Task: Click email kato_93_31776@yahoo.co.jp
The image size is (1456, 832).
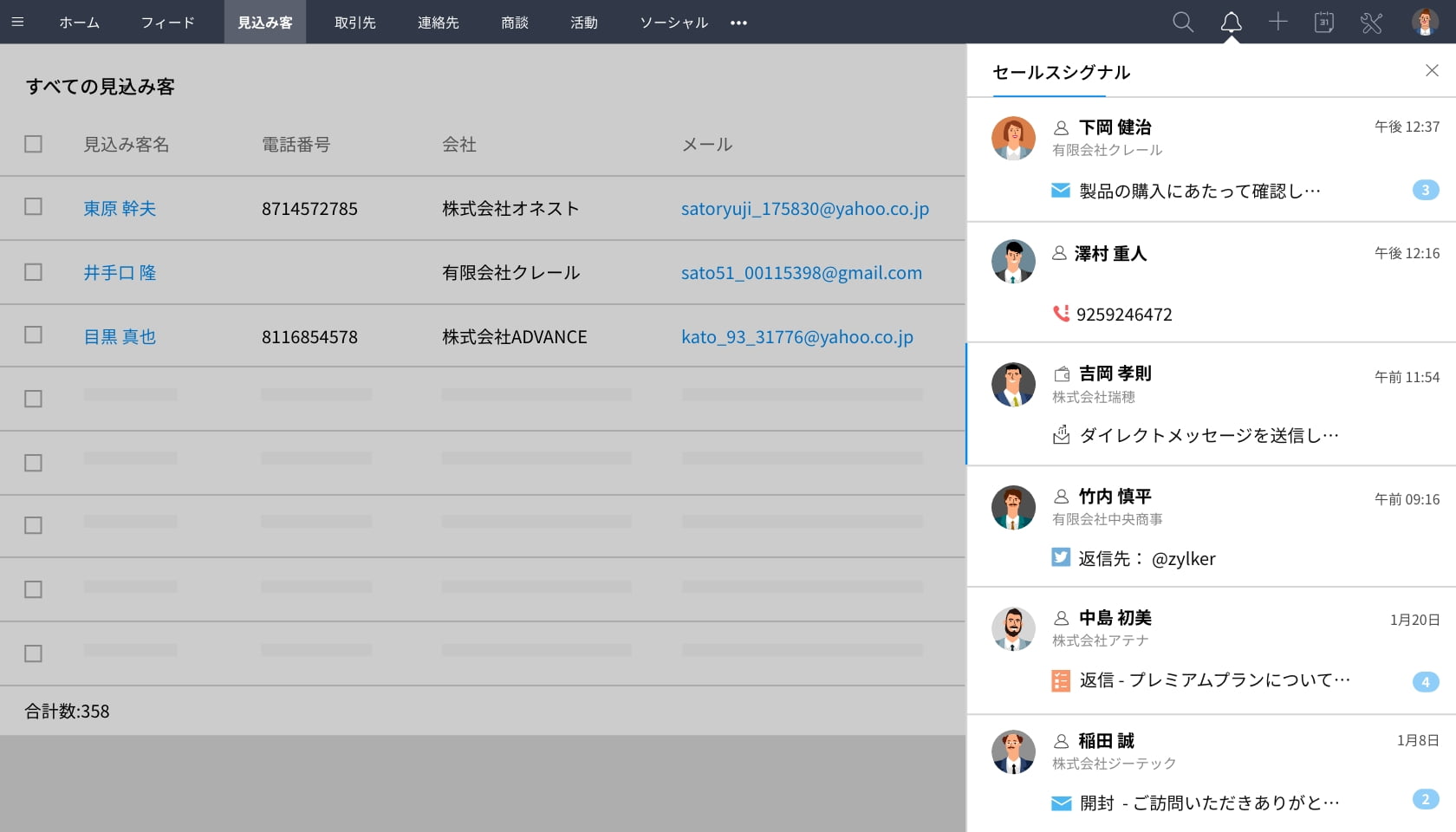Action: click(796, 337)
